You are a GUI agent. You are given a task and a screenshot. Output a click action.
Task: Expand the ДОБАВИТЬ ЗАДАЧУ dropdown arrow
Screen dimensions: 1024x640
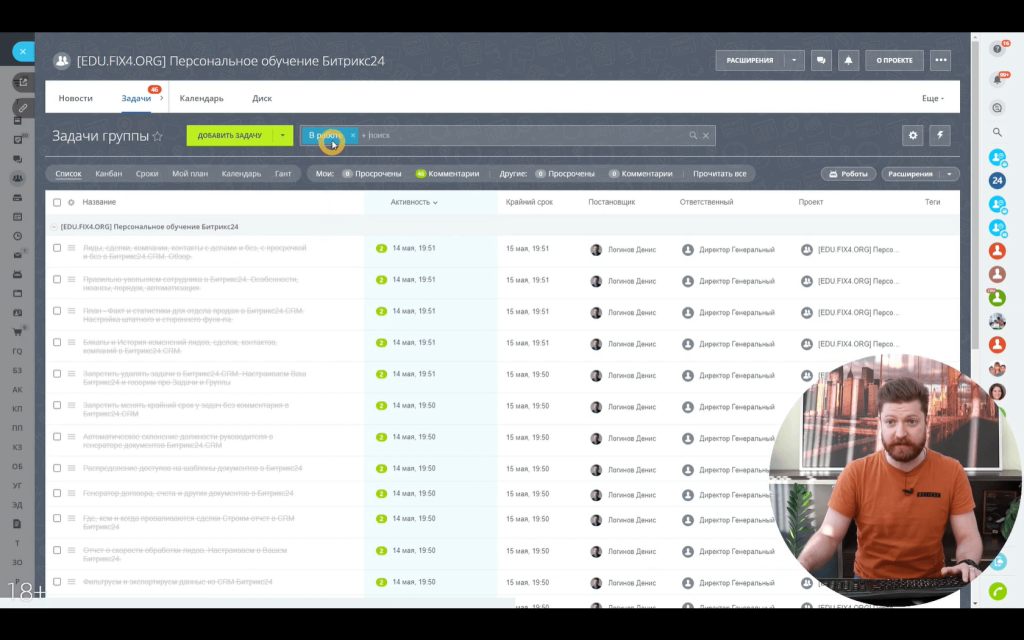(x=283, y=135)
